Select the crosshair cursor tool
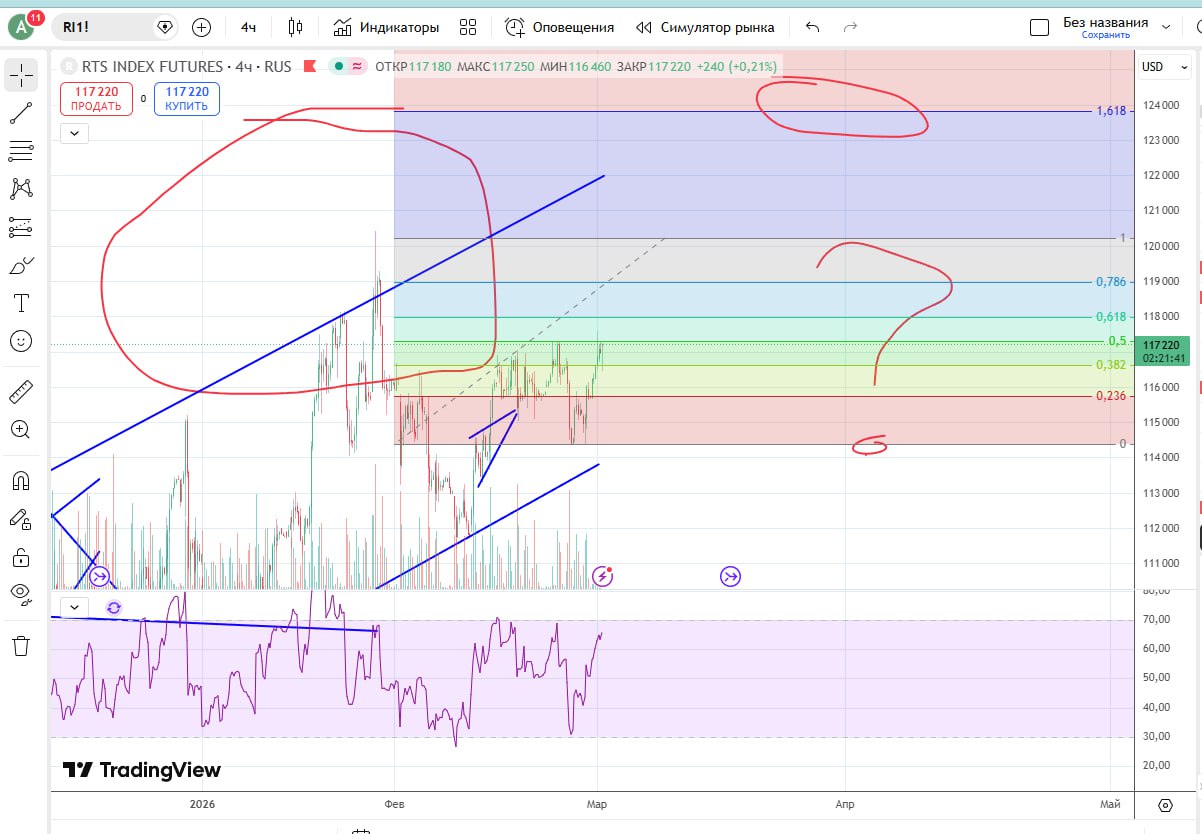This screenshot has height=834, width=1202. [x=21, y=75]
